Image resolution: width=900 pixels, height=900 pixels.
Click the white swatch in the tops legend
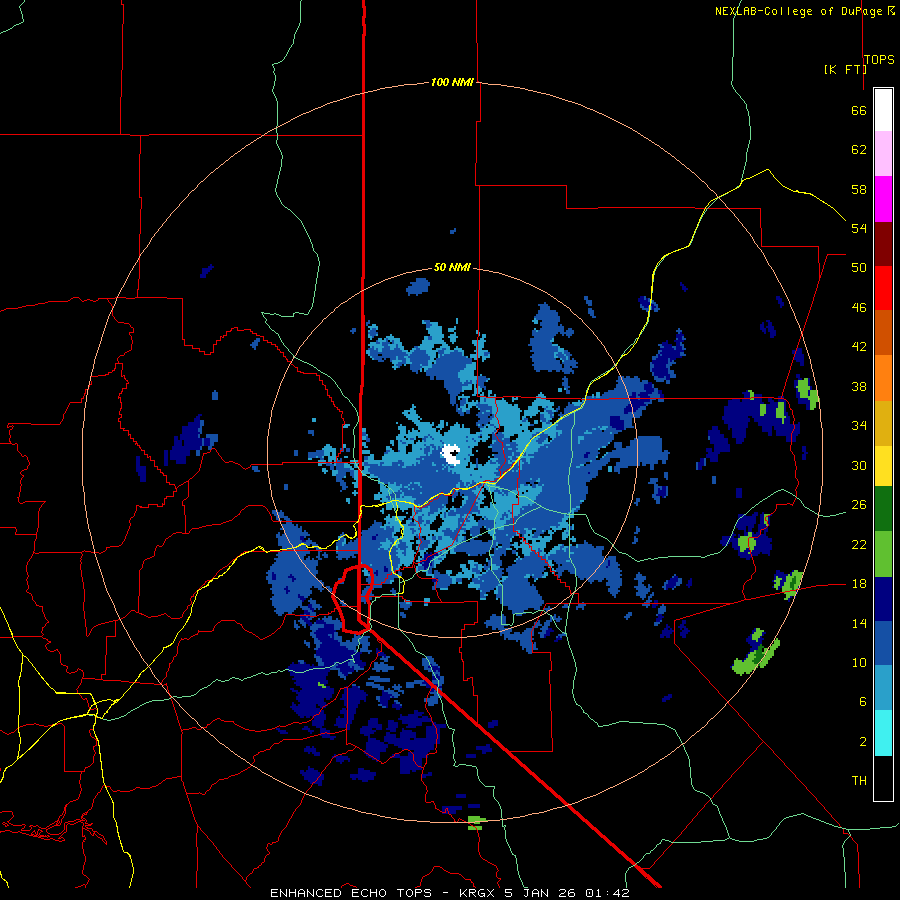point(883,110)
